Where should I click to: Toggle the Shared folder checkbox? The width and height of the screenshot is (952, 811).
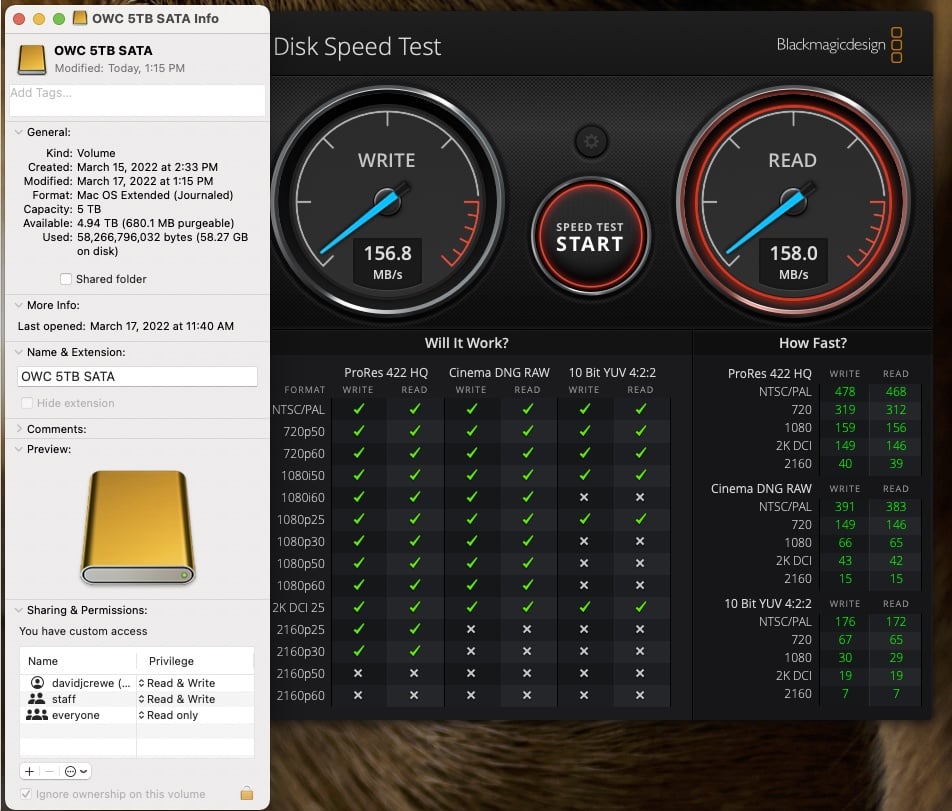point(66,279)
